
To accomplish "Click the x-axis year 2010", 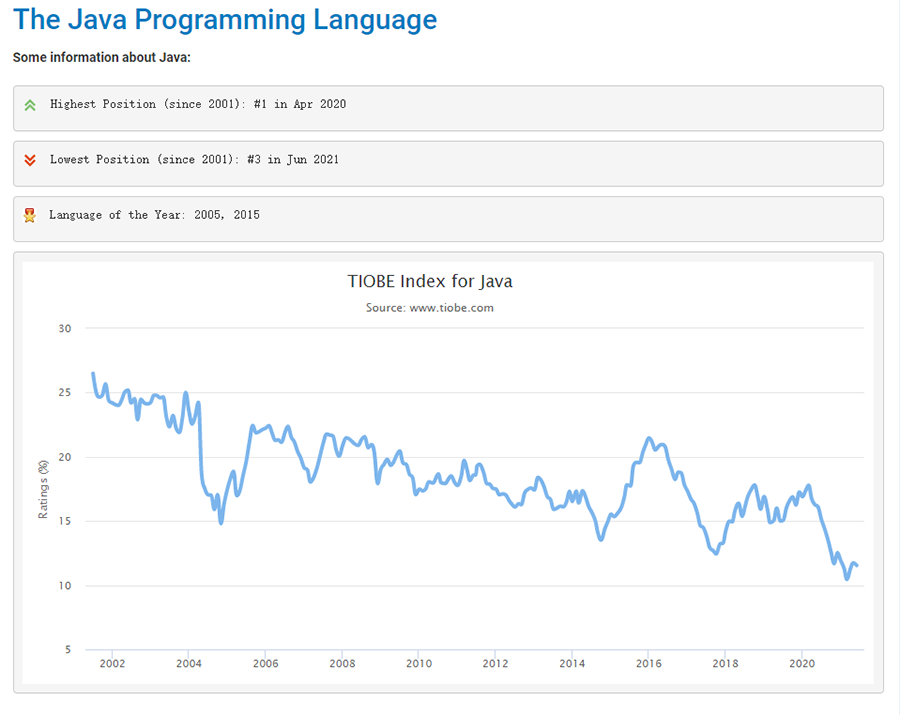I will click(x=418, y=664).
